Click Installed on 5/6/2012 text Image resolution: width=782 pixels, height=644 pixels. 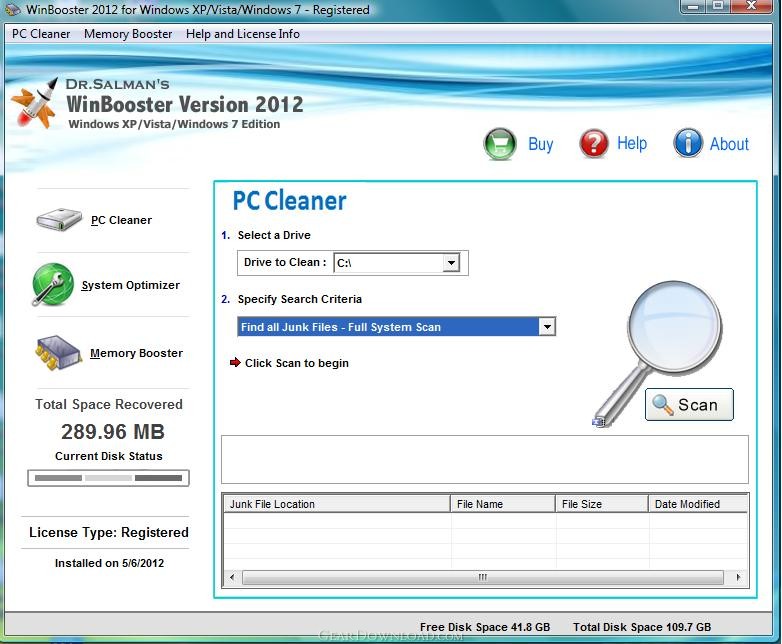pos(109,563)
